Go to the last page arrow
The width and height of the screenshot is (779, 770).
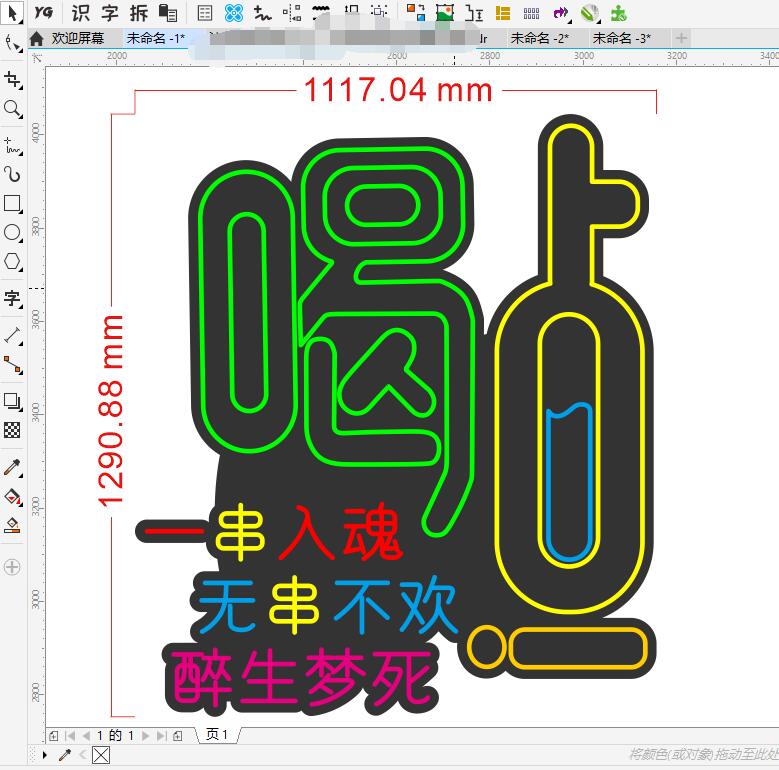[x=161, y=736]
